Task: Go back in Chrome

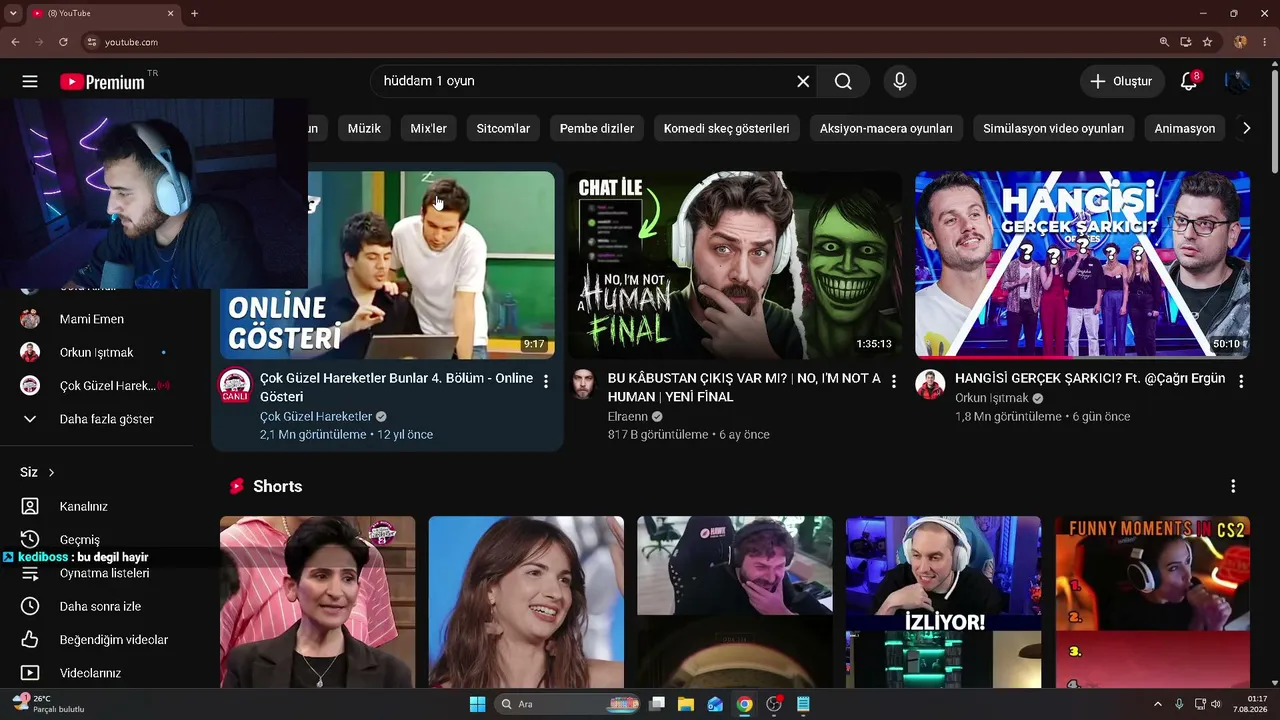Action: pyautogui.click(x=15, y=42)
